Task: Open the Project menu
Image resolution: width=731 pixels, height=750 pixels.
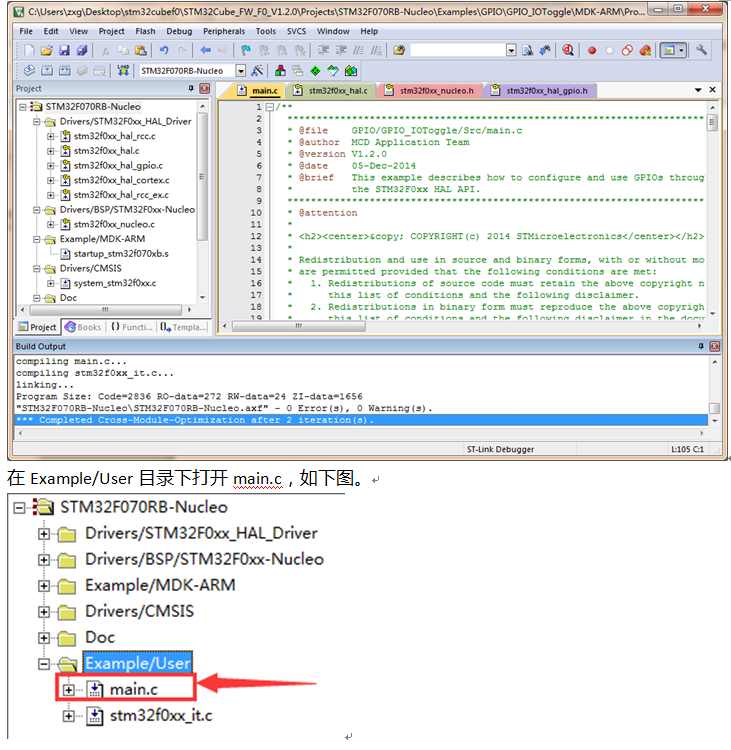Action: (x=111, y=31)
